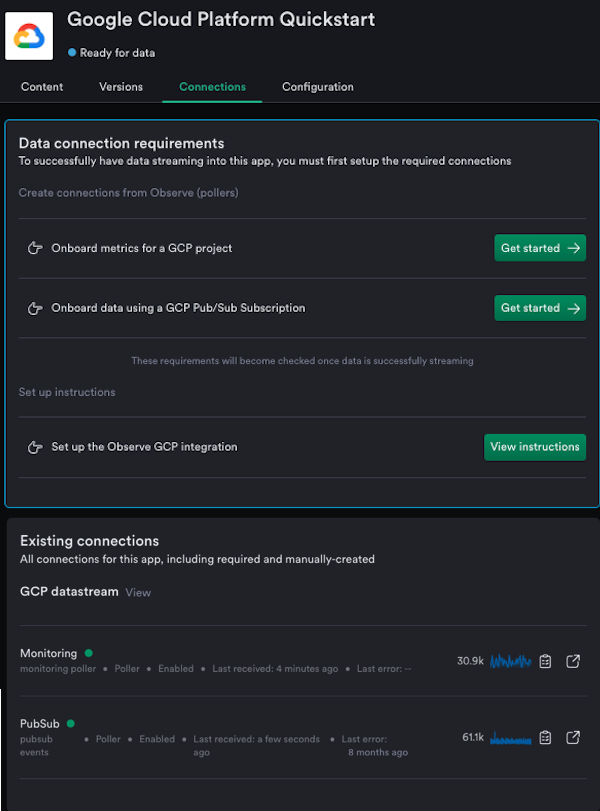The width and height of the screenshot is (600, 811).
Task: Open the external link icon for Monitoring
Action: click(573, 661)
